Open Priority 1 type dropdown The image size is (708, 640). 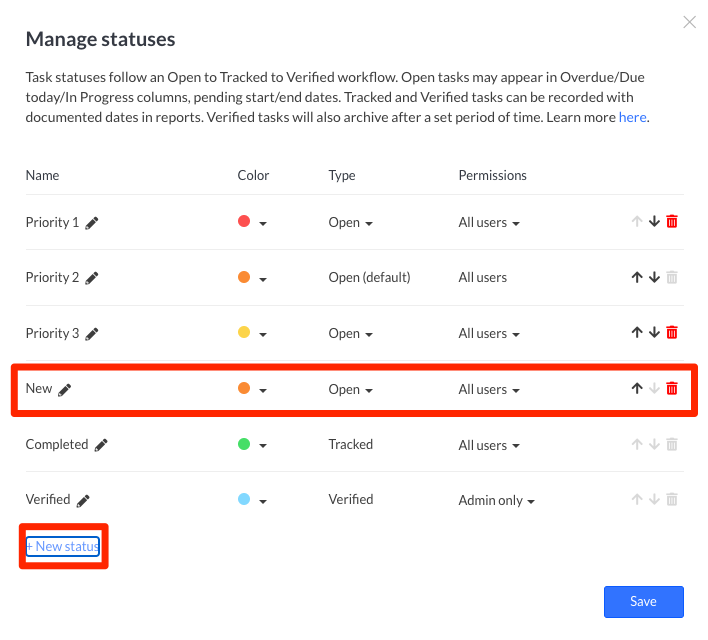click(351, 223)
